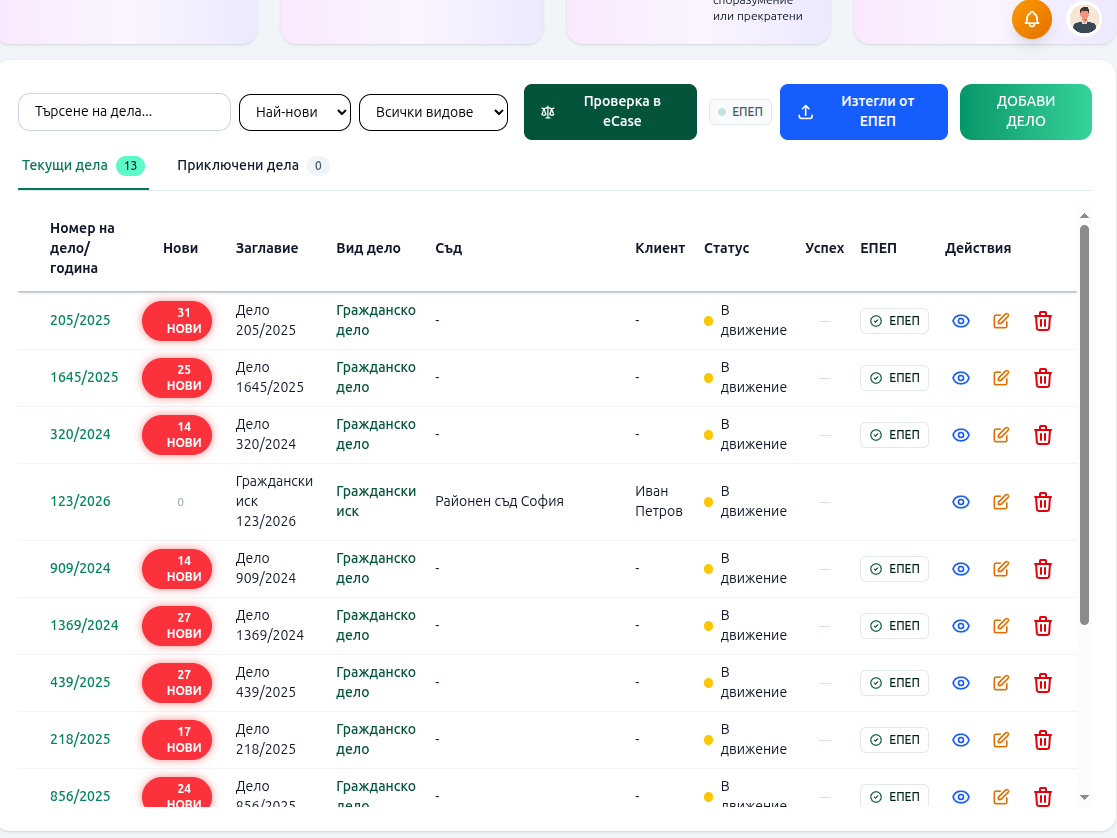Delete case 909/2024 with the trash icon
Image resolution: width=1117 pixels, height=838 pixels.
(1043, 569)
